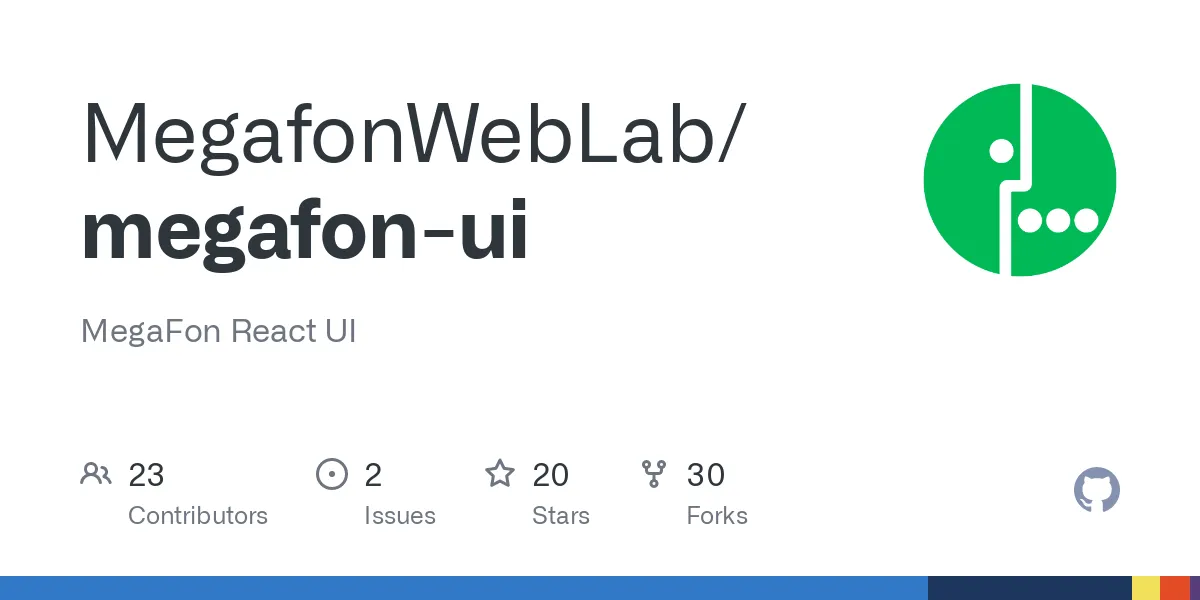Click the Issues circle-dot icon
This screenshot has height=600, width=1200.
tap(331, 474)
